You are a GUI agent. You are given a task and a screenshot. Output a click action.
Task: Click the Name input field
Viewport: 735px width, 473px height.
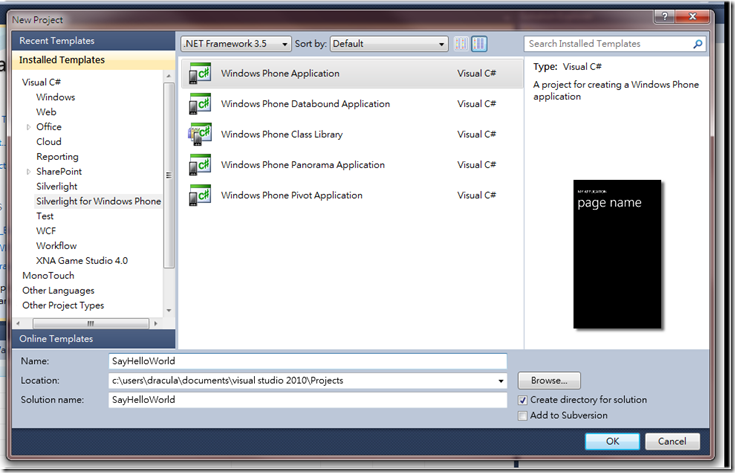point(308,361)
